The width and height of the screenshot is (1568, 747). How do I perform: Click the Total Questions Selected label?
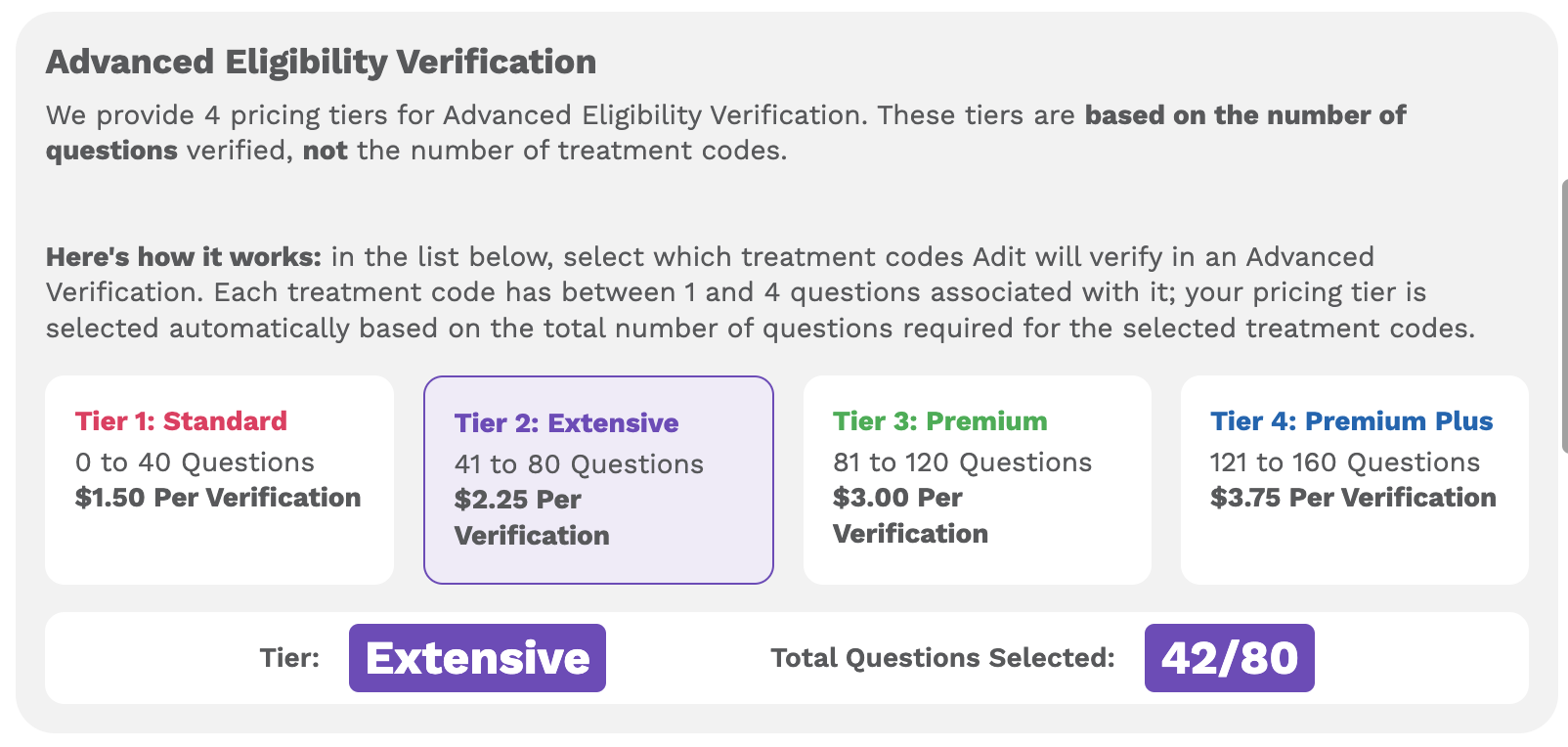coord(943,658)
